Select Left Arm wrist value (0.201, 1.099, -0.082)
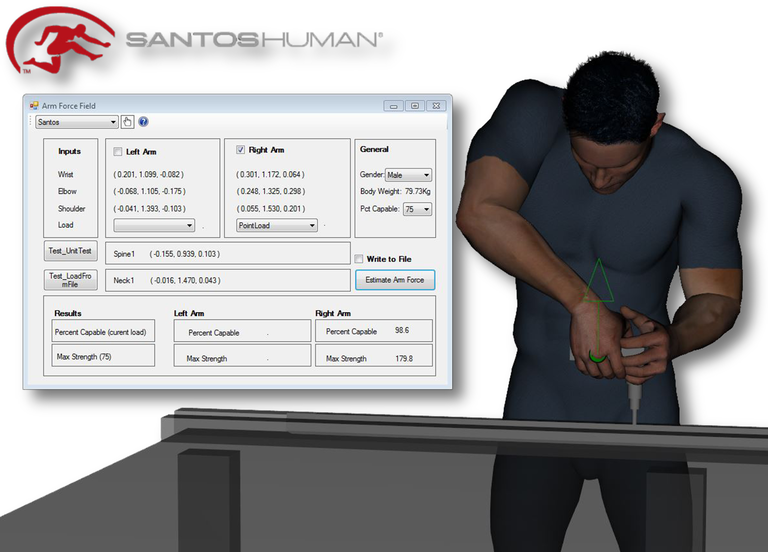 click(x=148, y=174)
